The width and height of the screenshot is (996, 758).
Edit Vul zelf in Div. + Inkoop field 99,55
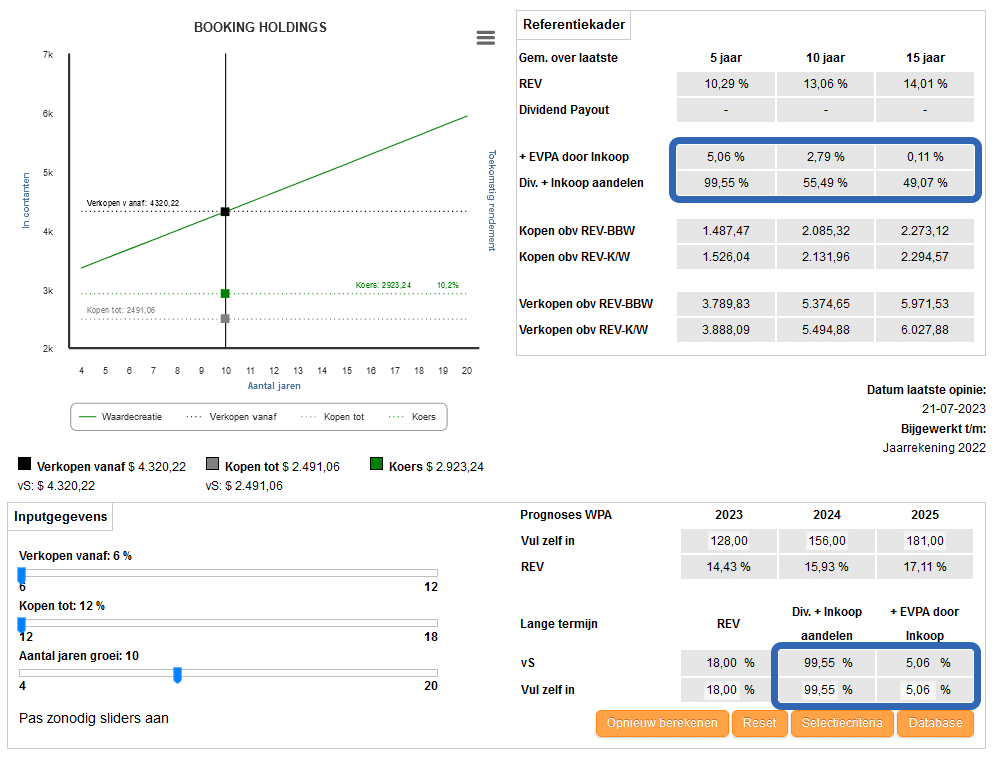pos(819,689)
